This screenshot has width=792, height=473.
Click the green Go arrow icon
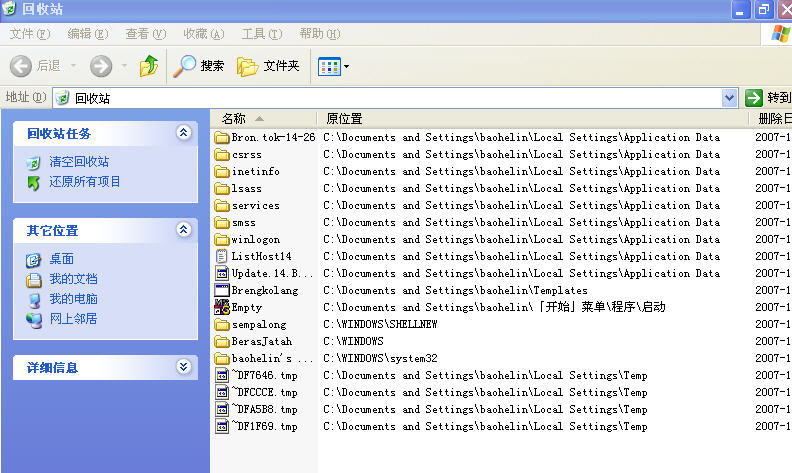[754, 98]
